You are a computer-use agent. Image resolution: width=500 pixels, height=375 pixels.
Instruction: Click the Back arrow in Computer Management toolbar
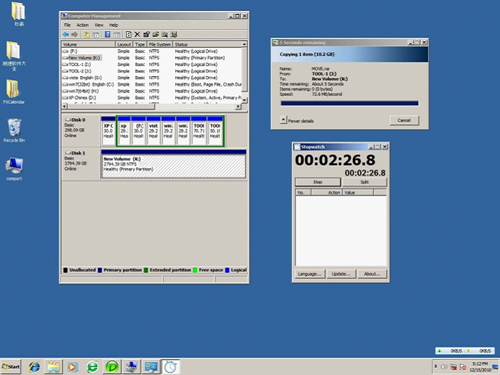coord(66,34)
